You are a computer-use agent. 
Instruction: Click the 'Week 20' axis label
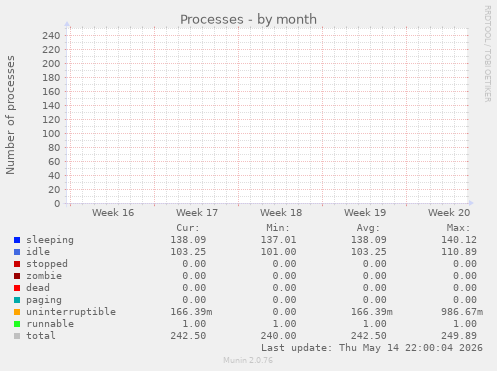449,213
